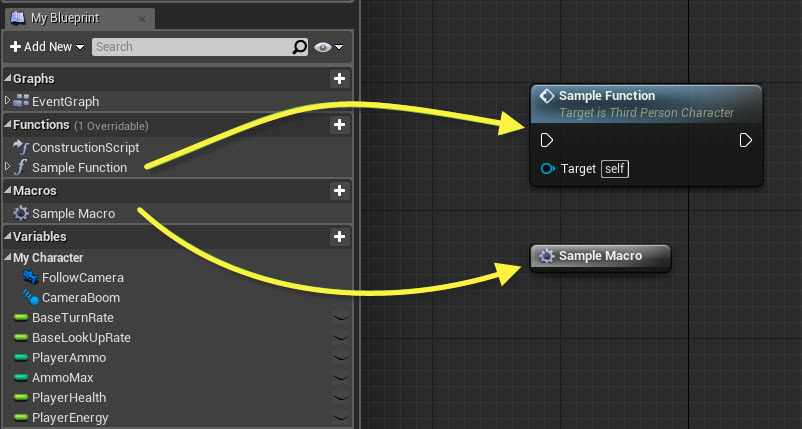The width and height of the screenshot is (802, 429).
Task: Click the CameraBoom spring arm icon
Action: (31, 297)
